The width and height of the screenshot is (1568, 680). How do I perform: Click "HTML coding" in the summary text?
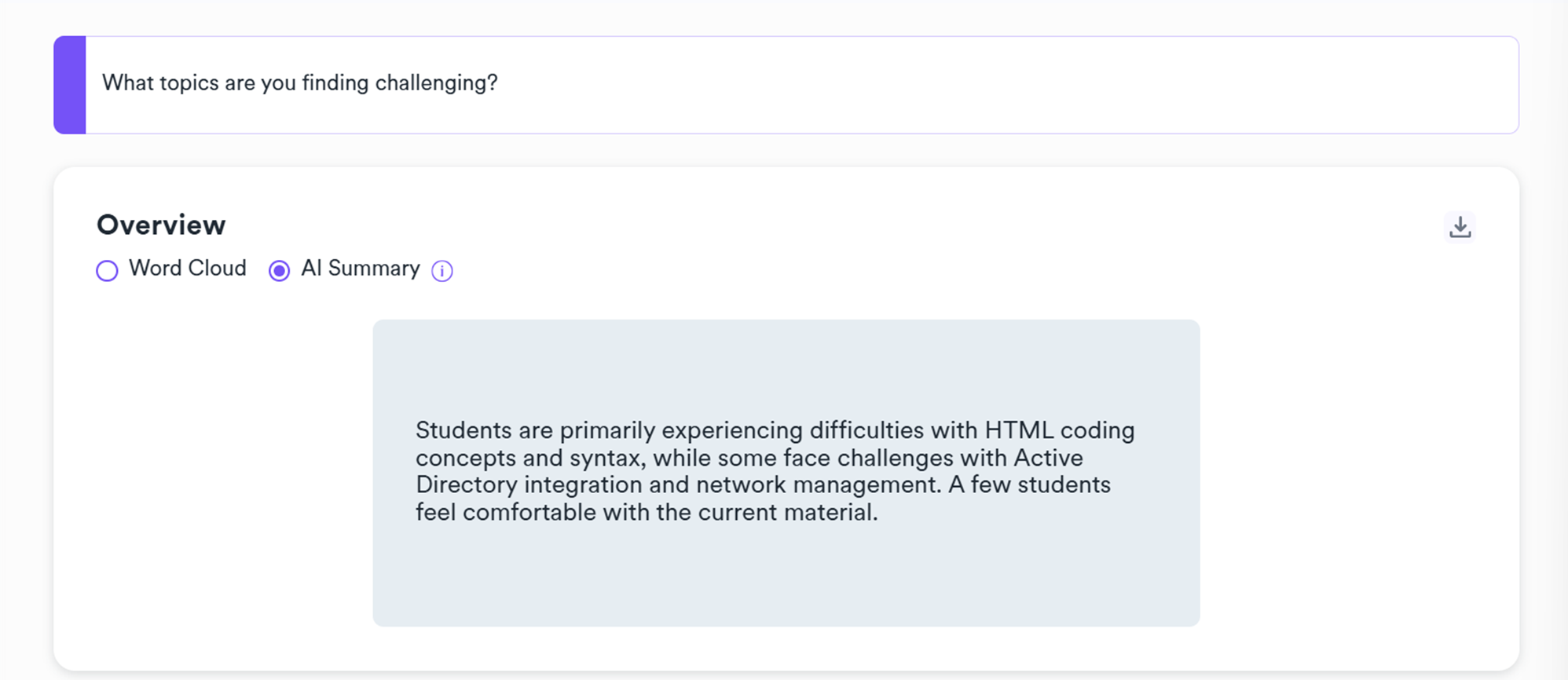(1059, 430)
